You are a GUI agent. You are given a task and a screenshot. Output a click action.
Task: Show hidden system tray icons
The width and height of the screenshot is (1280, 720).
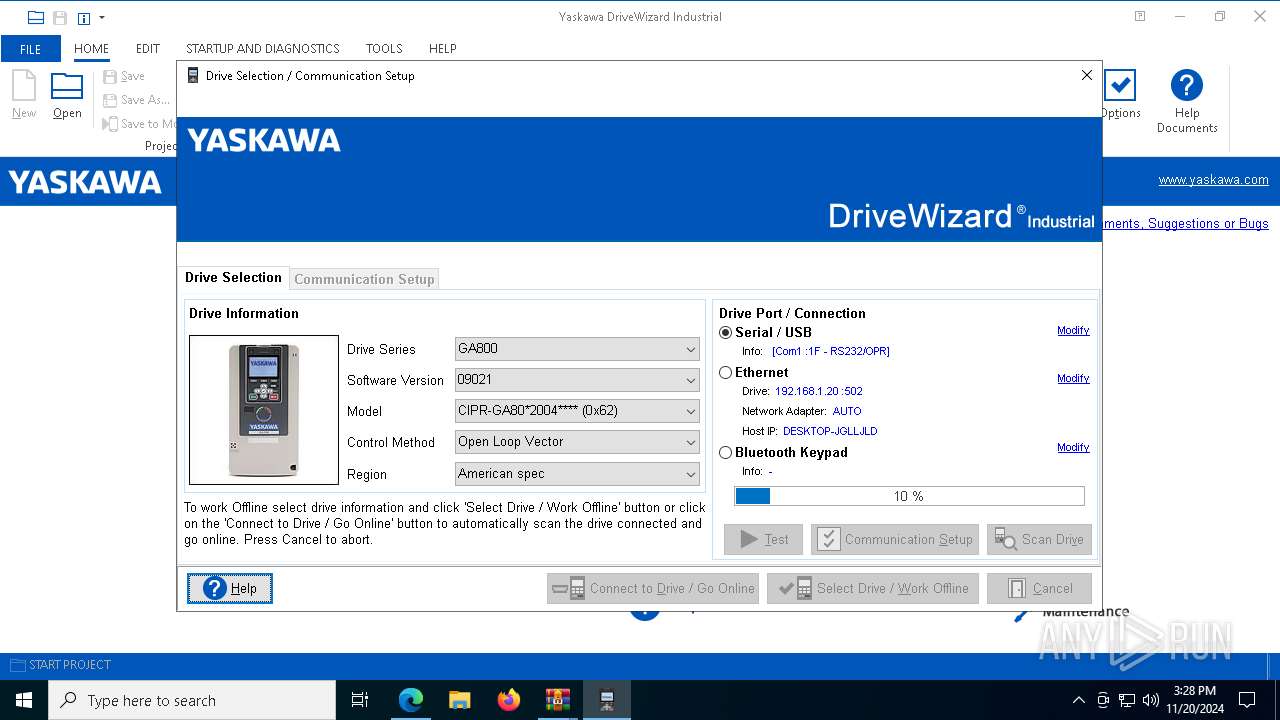pyautogui.click(x=1078, y=700)
